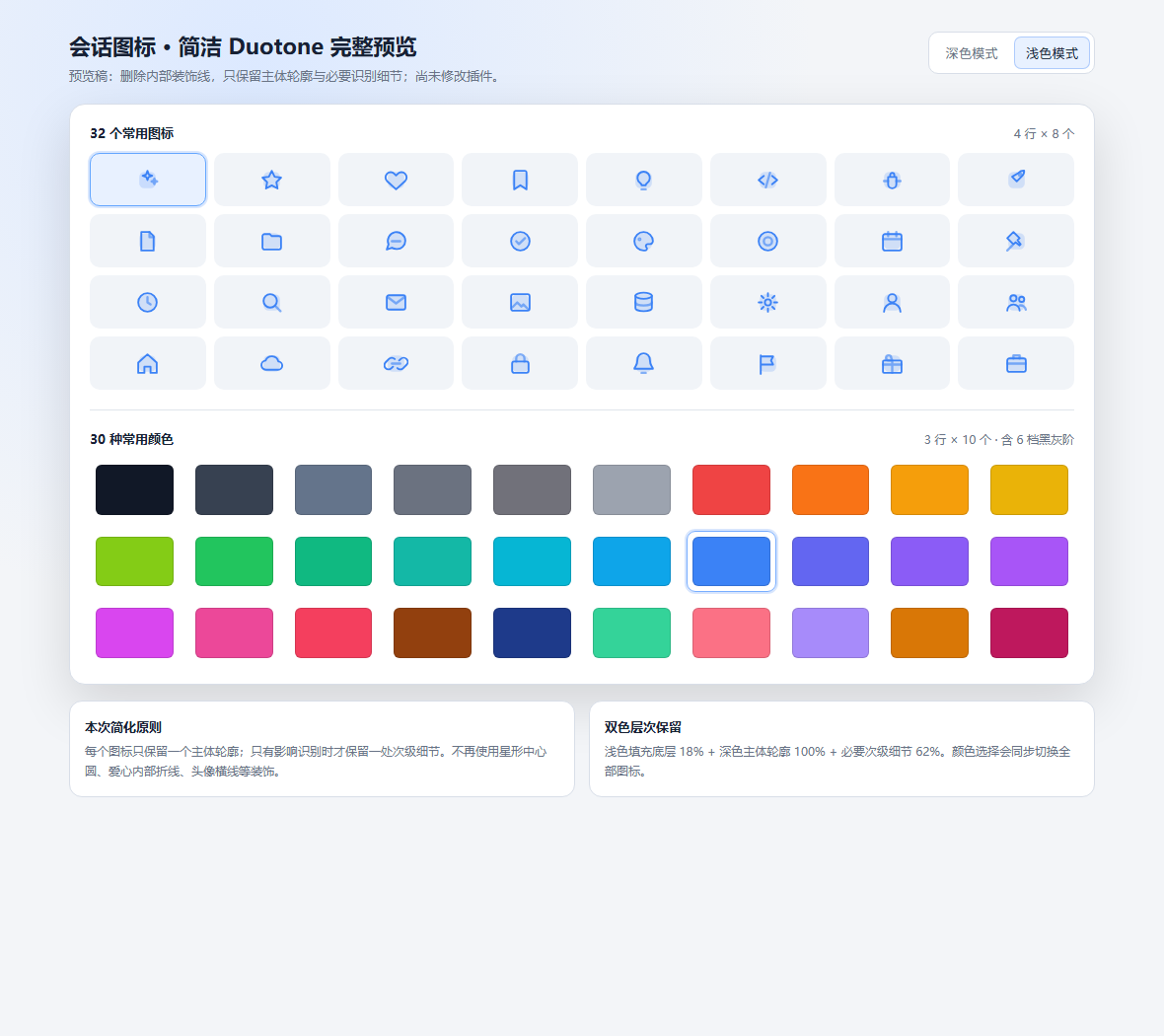The height and width of the screenshot is (1036, 1164).
Task: Pick the magenta swatch starting third row
Action: 134,632
